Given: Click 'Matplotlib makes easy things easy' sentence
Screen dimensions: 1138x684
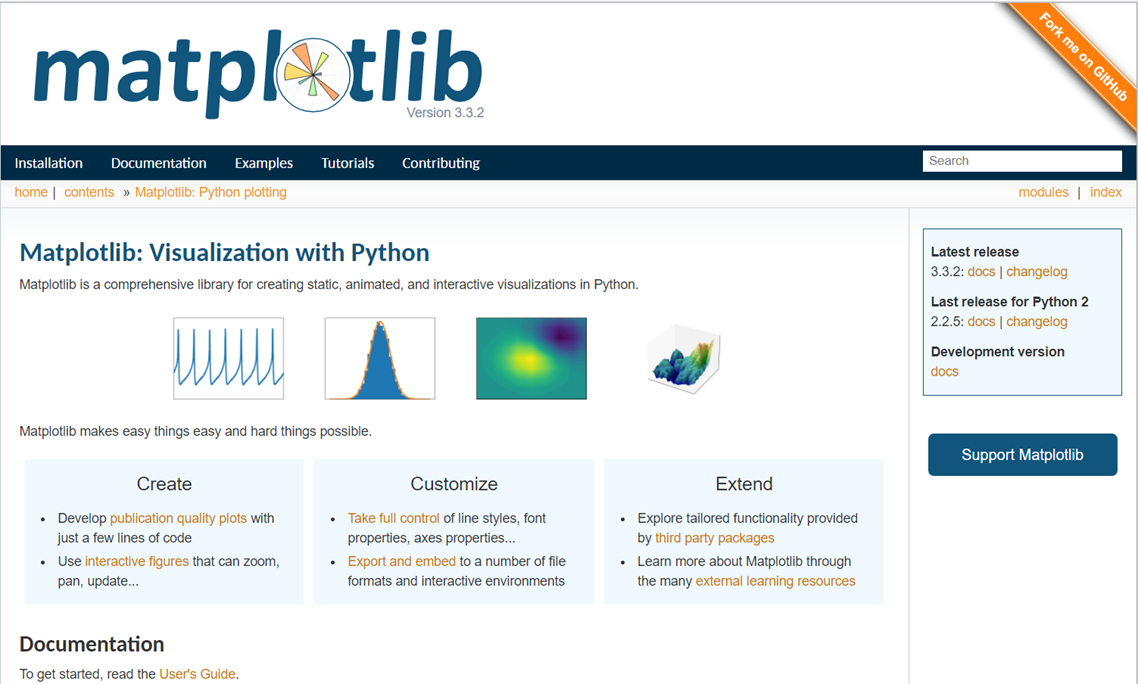Looking at the screenshot, I should 195,431.
